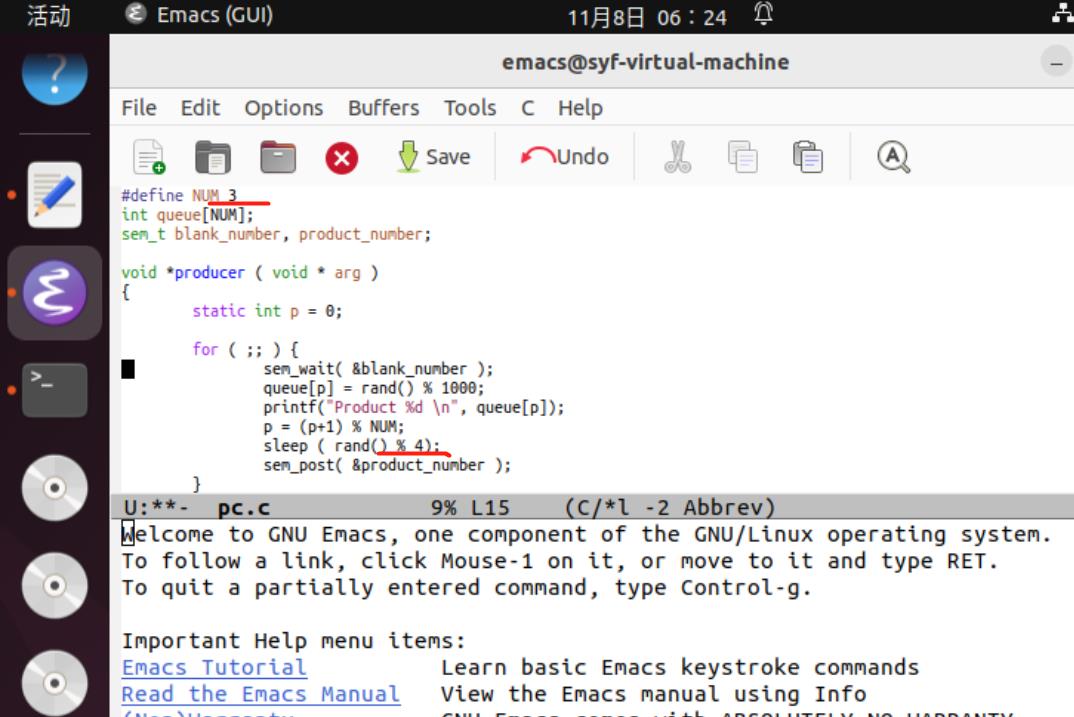Click the notification bell icon
The height and width of the screenshot is (717, 1074).
[x=763, y=14]
